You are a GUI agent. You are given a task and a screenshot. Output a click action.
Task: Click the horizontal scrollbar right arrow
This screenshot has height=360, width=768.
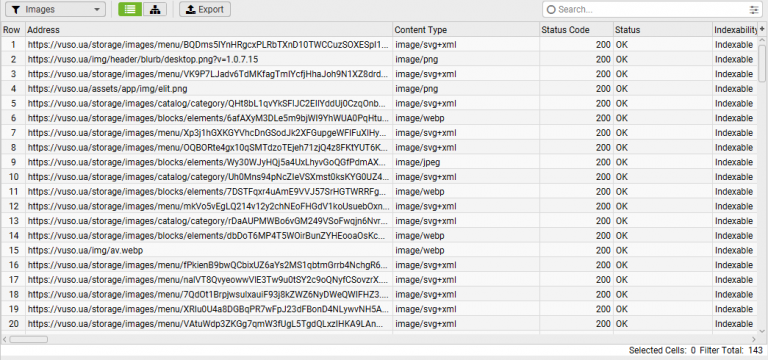click(754, 339)
